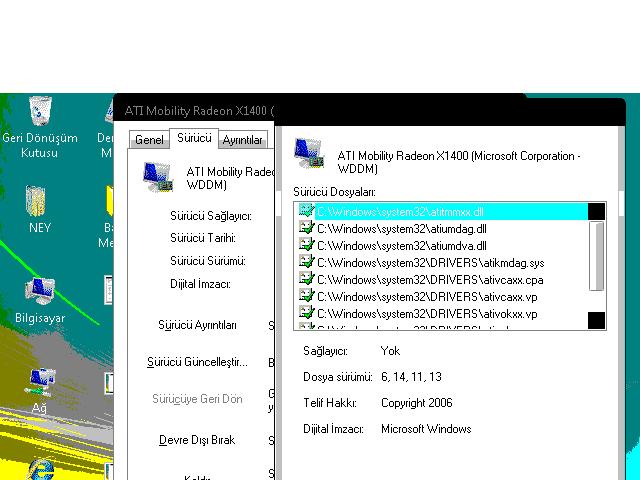Viewport: 640px width, 480px height.
Task: Click the Sürücü Dosyaları: label
Action: point(334,192)
